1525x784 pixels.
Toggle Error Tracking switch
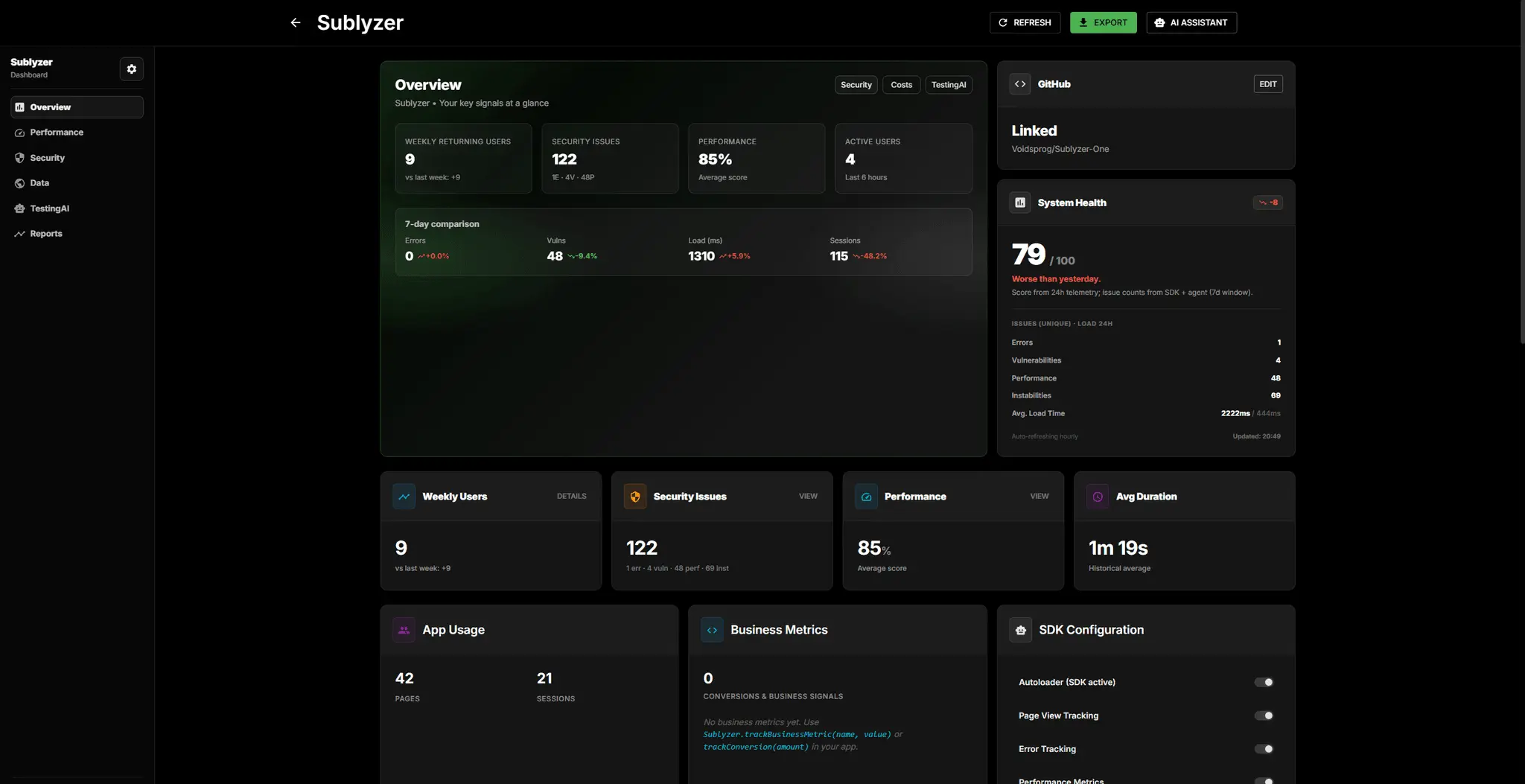click(1264, 749)
